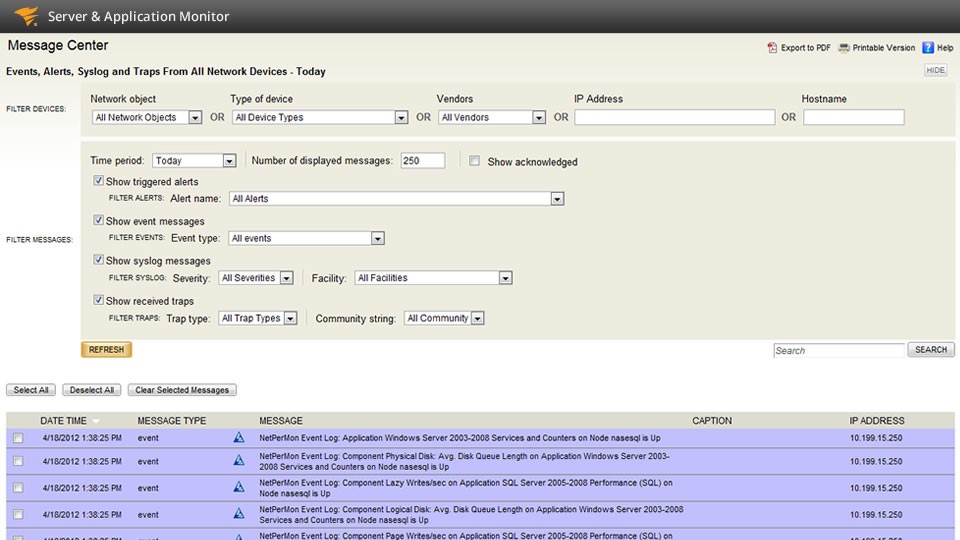Enable the Show acknowledged checkbox
Viewport: 960px width, 540px height.
[475, 161]
